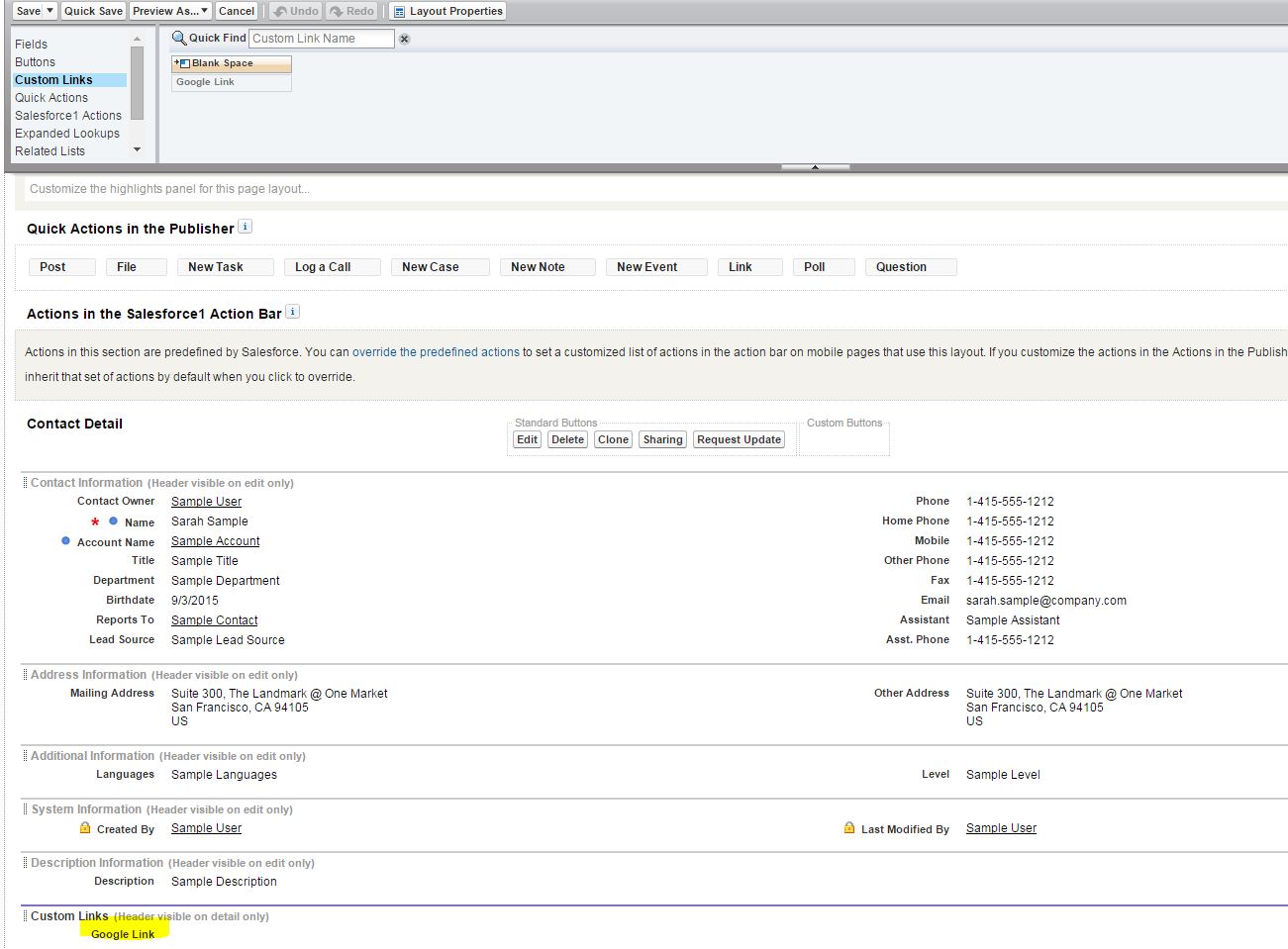Click the Quick Find magnifier icon
1288x949 pixels.
179,38
